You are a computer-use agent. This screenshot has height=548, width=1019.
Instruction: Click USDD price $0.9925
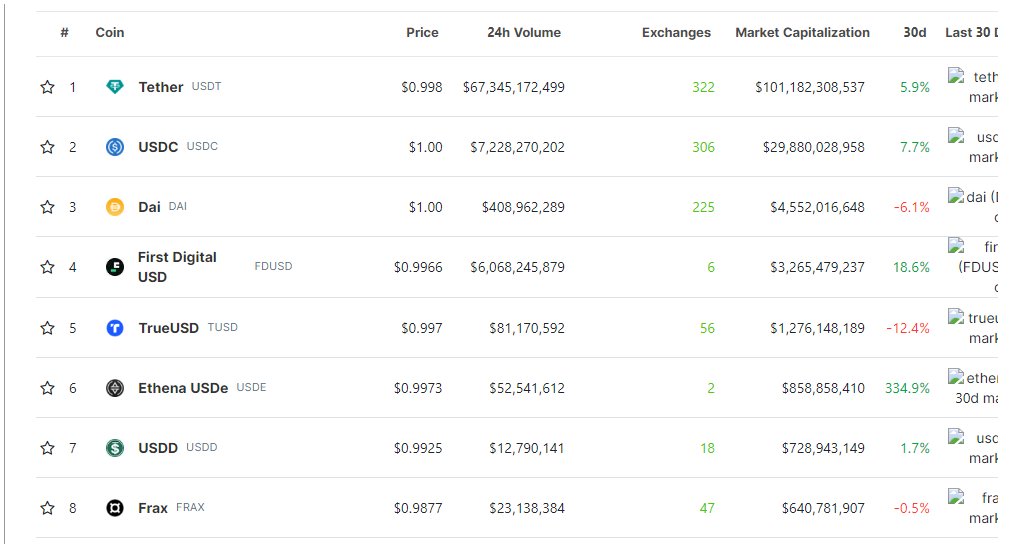pyautogui.click(x=418, y=448)
